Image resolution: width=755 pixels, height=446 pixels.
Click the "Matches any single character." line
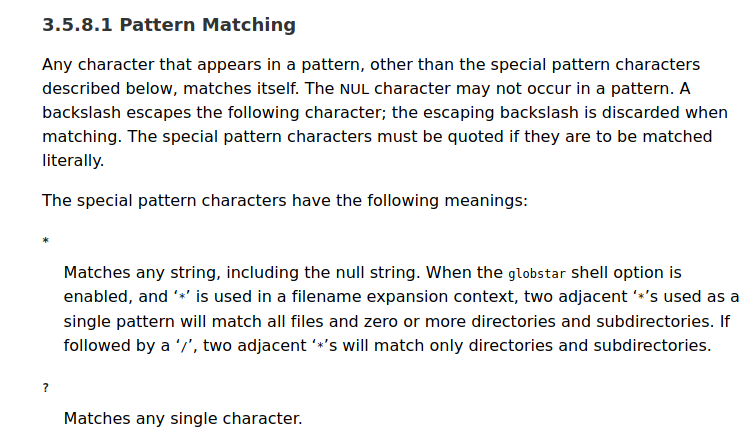coord(182,418)
